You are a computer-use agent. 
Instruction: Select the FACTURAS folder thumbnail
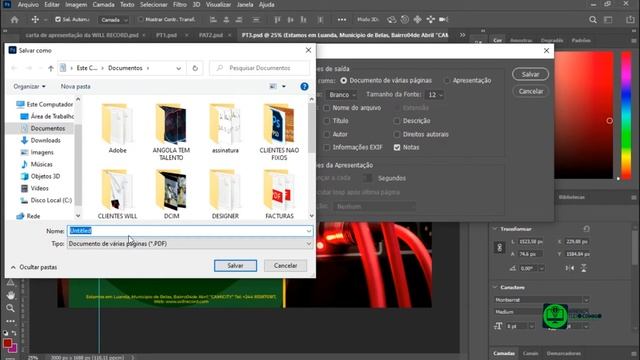coord(279,194)
